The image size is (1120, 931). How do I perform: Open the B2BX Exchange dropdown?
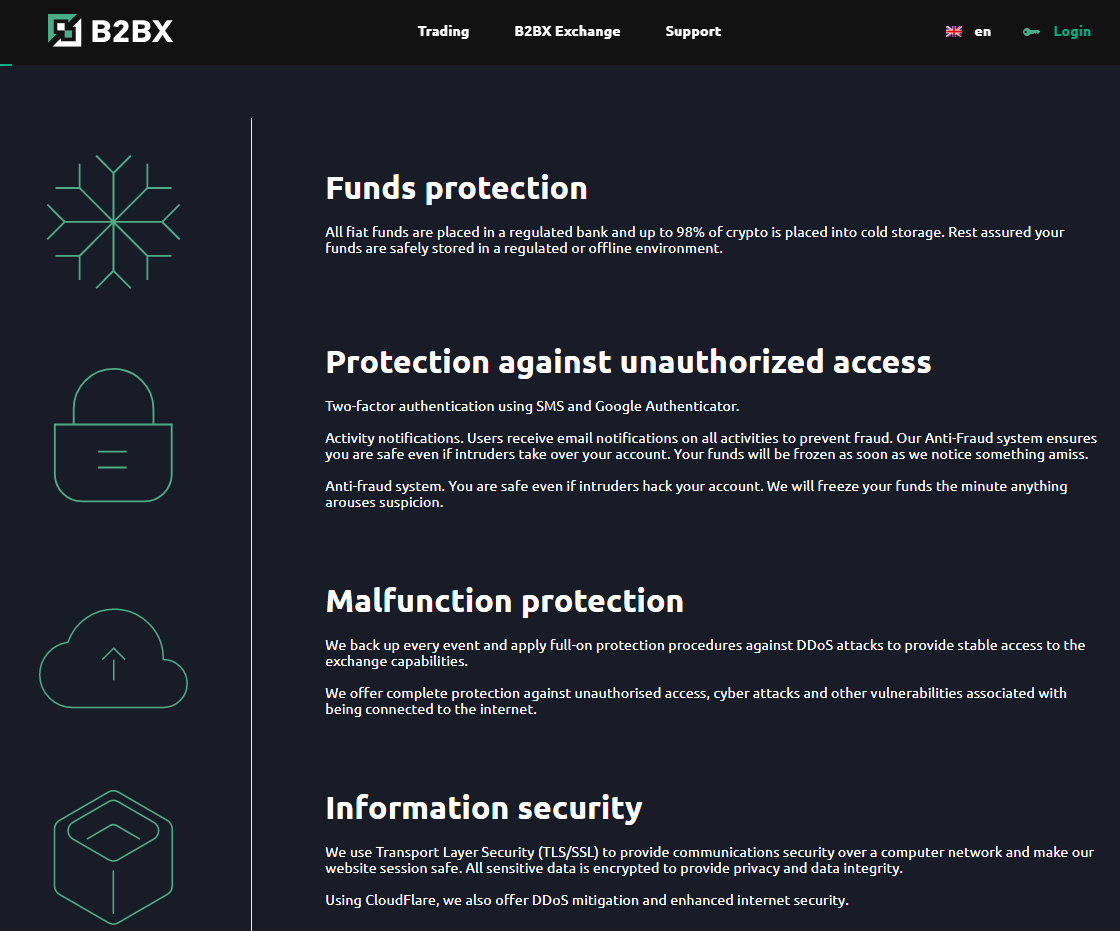[x=567, y=31]
